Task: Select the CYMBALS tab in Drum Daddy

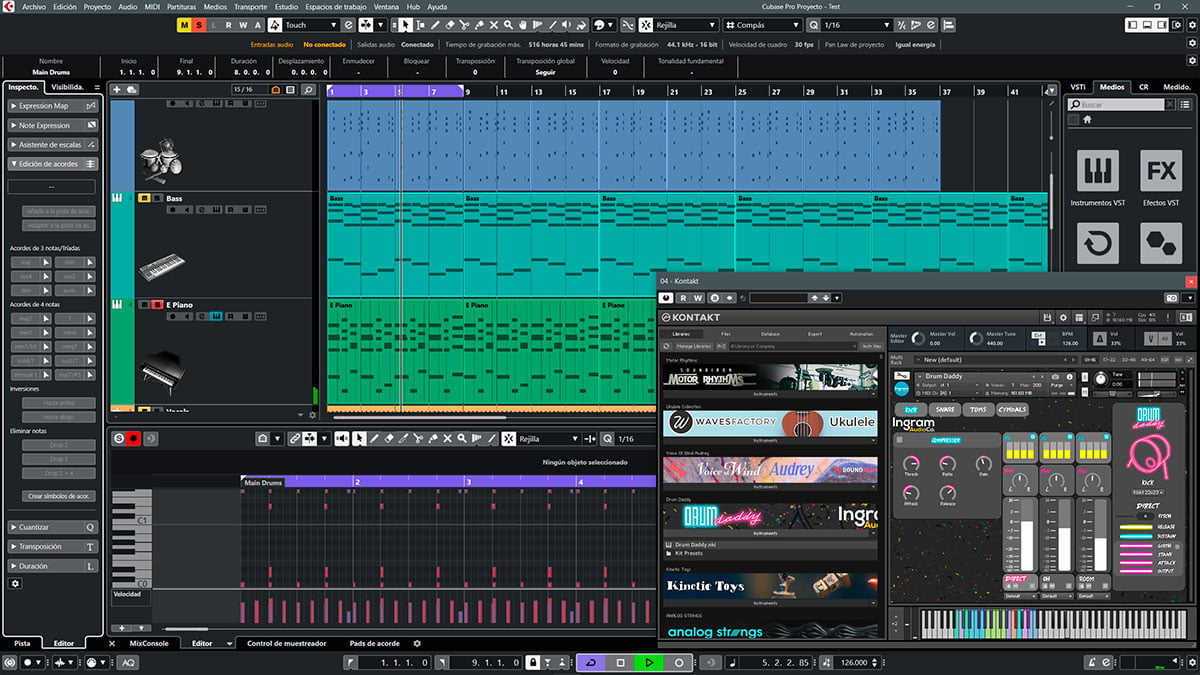Action: pyautogui.click(x=1012, y=409)
